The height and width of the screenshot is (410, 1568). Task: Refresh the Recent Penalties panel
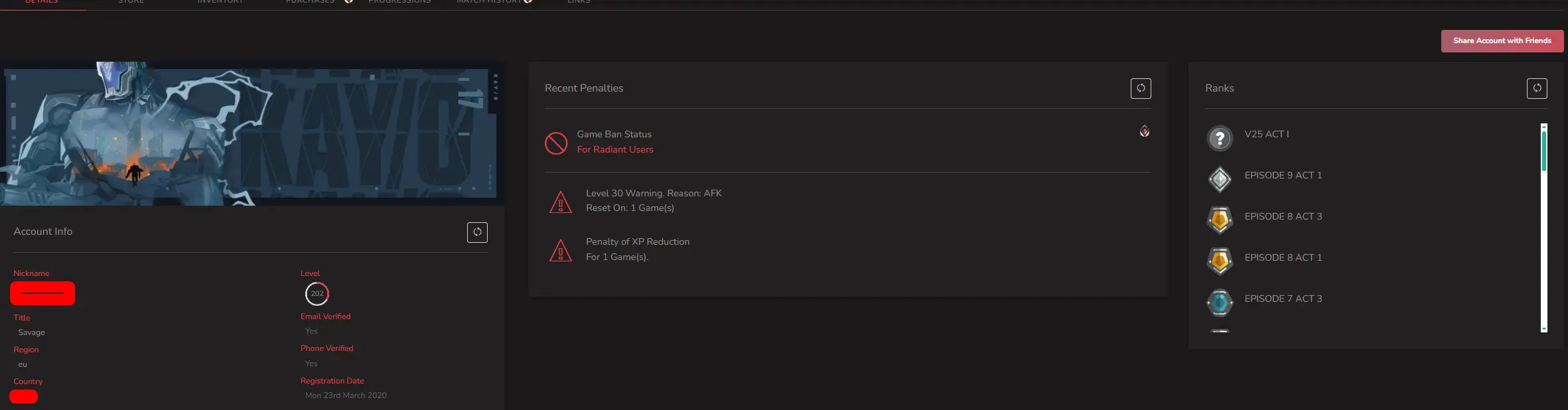(x=1141, y=88)
